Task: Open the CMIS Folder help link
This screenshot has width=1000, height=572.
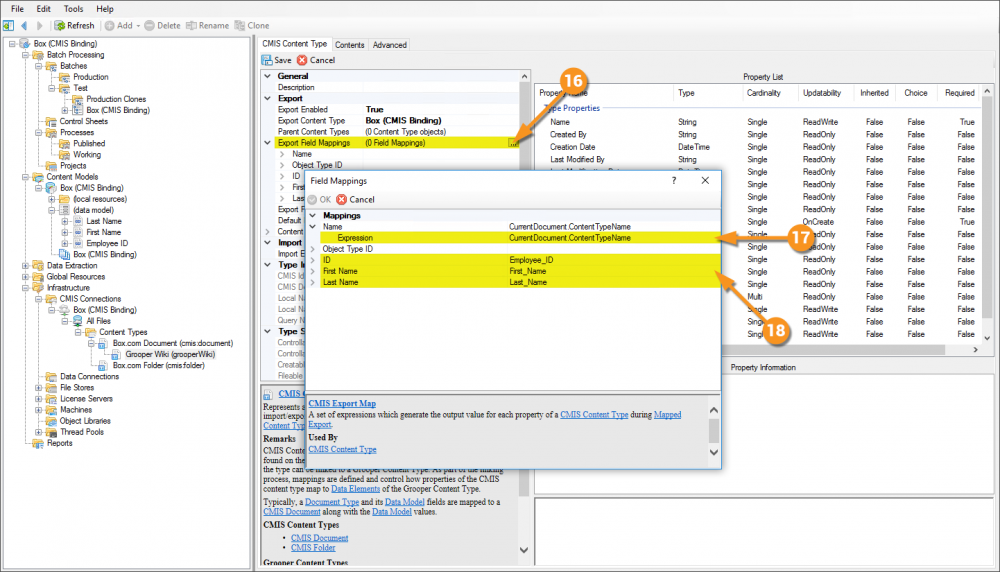Action: pyautogui.click(x=313, y=548)
